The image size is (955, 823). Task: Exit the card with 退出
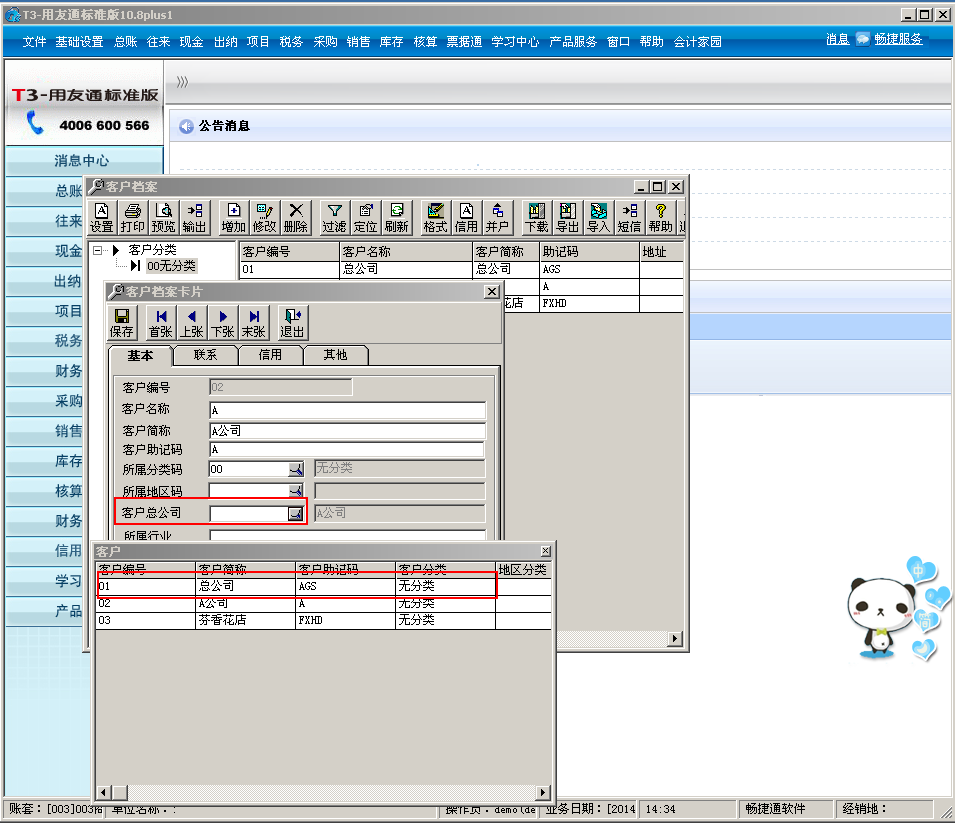[292, 323]
